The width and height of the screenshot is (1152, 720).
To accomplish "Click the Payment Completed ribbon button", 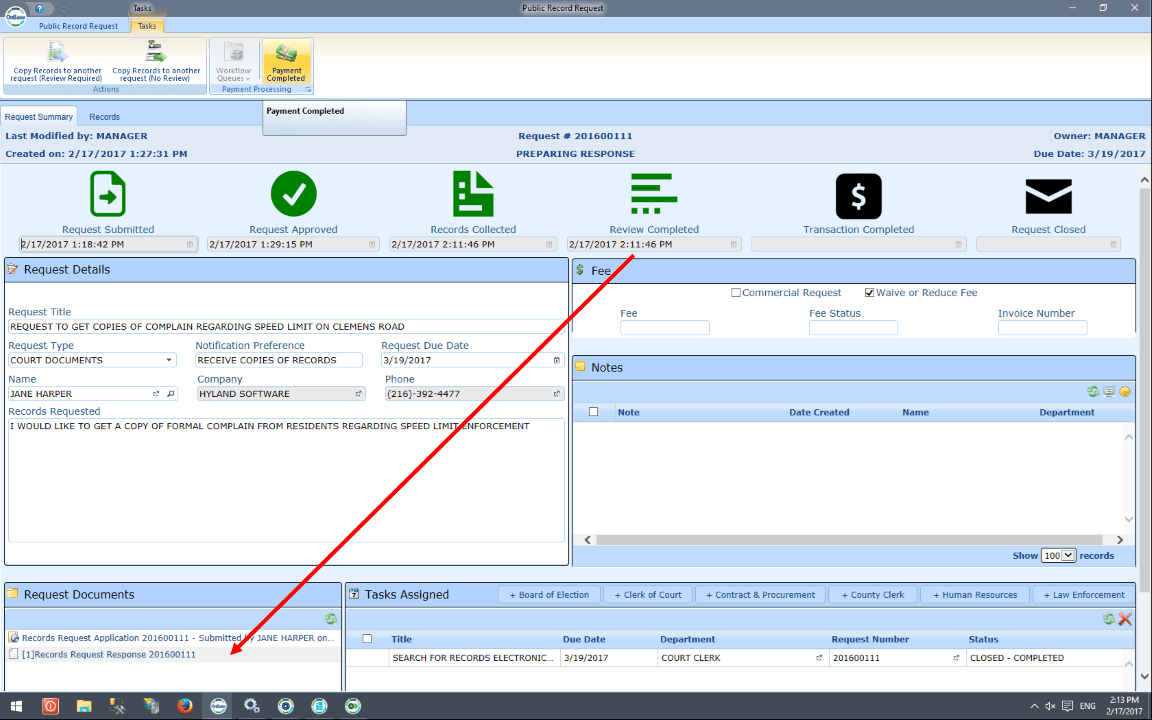I will click(x=287, y=62).
